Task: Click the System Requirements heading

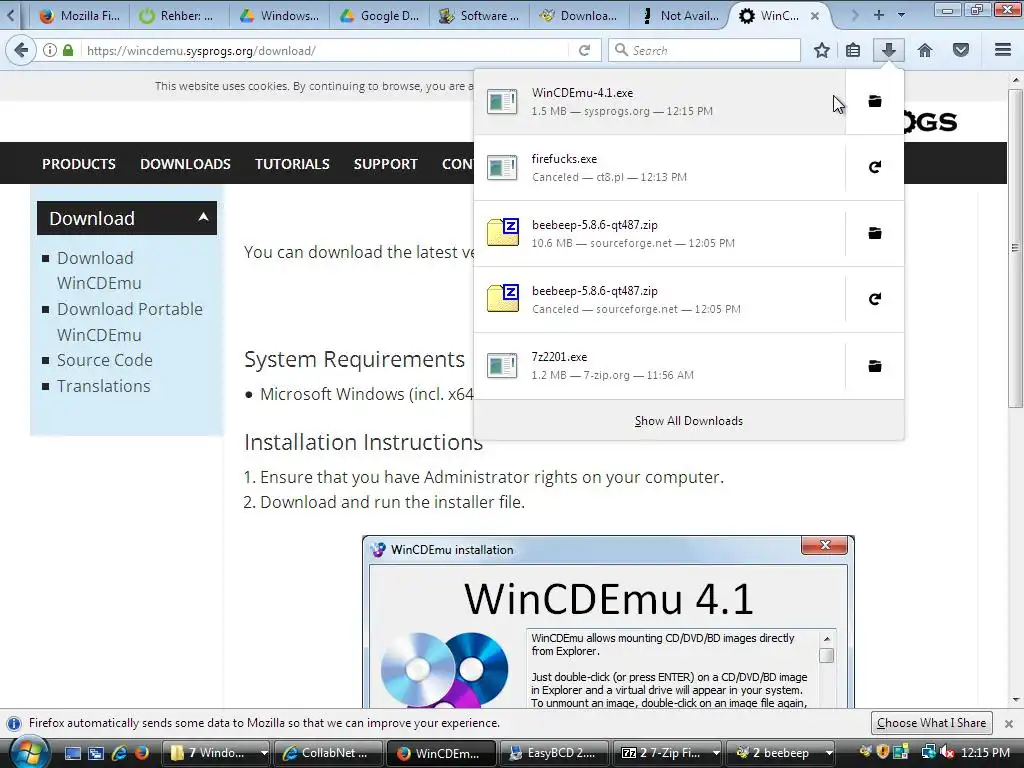Action: [354, 359]
